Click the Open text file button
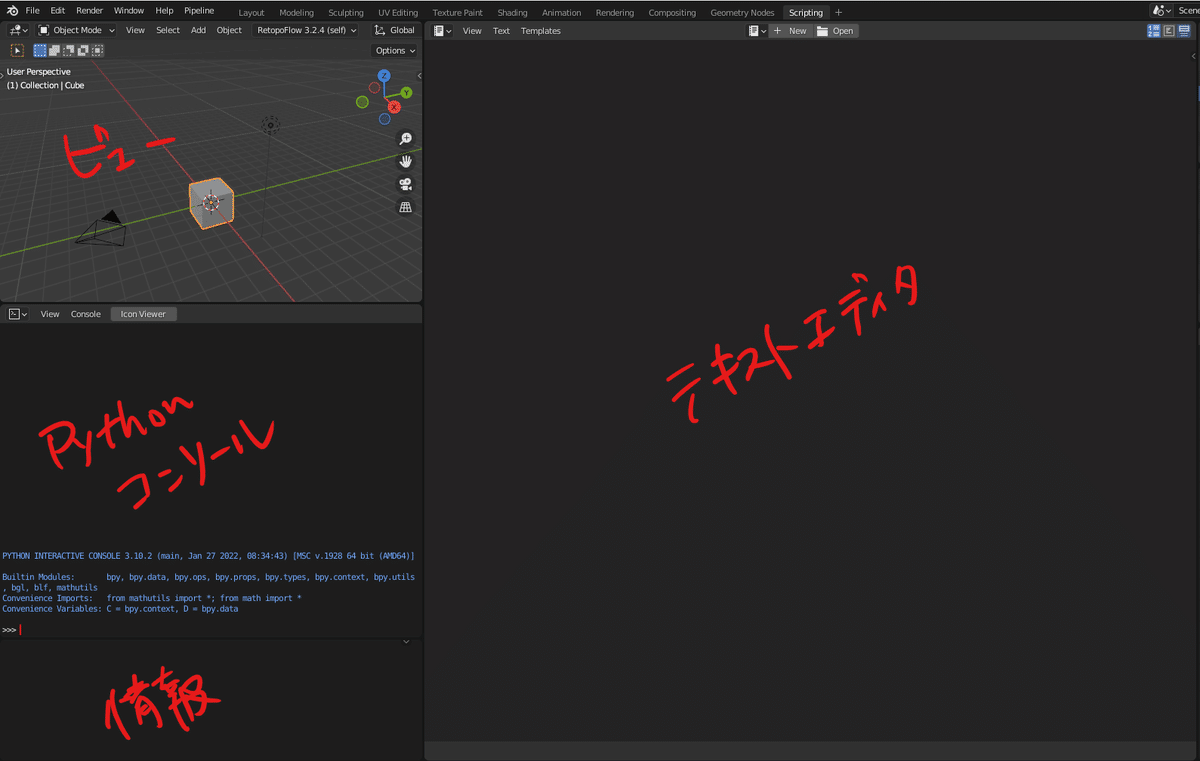 tap(836, 31)
